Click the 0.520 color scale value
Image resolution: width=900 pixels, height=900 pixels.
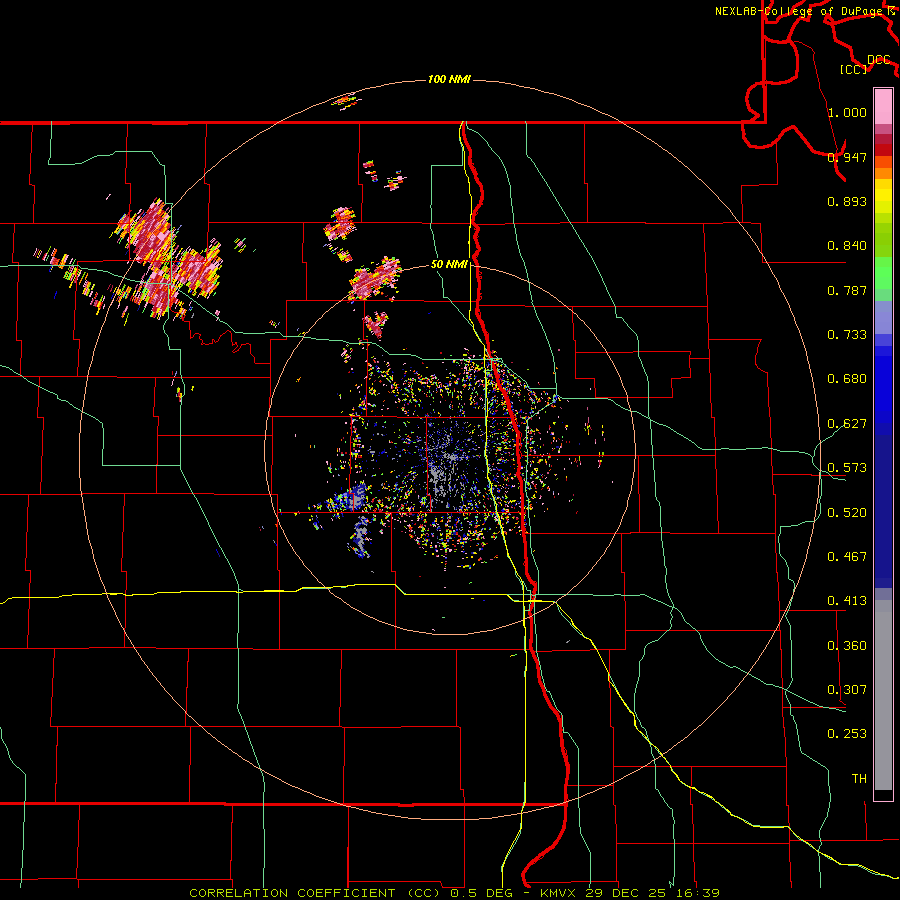tap(847, 513)
